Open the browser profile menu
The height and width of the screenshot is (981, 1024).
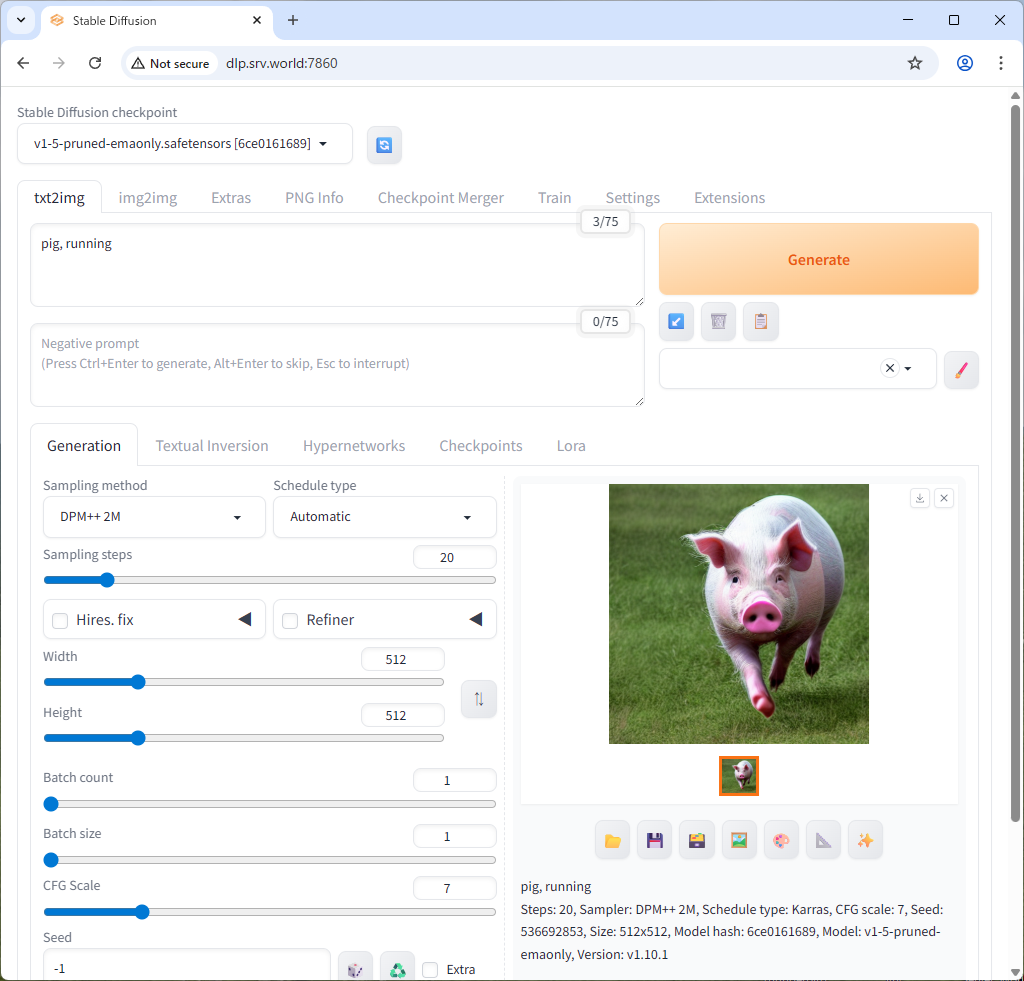click(965, 63)
